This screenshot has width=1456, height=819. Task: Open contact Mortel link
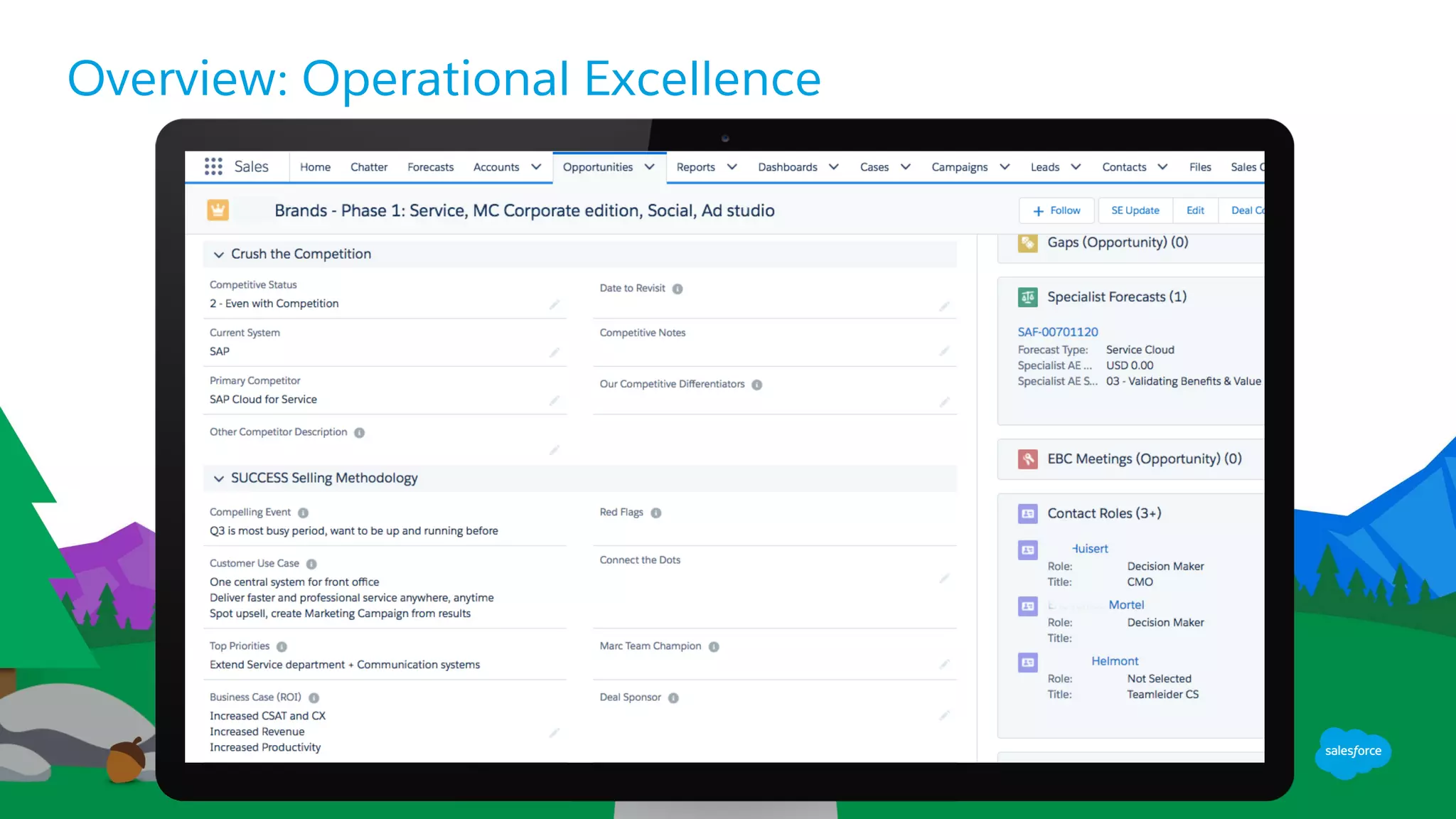coord(1126,605)
